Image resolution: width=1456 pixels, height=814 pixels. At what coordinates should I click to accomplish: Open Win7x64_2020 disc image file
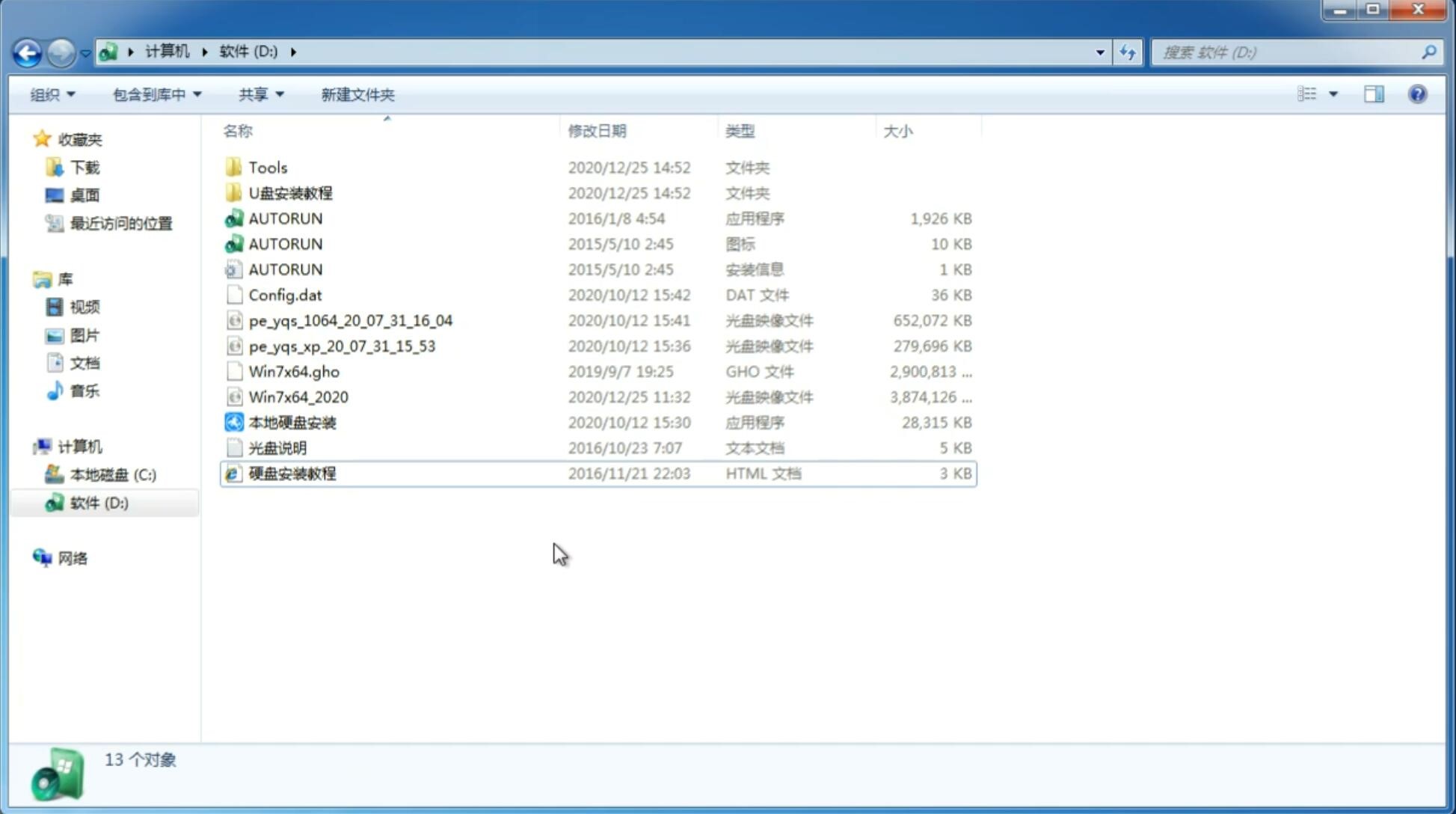(x=298, y=397)
